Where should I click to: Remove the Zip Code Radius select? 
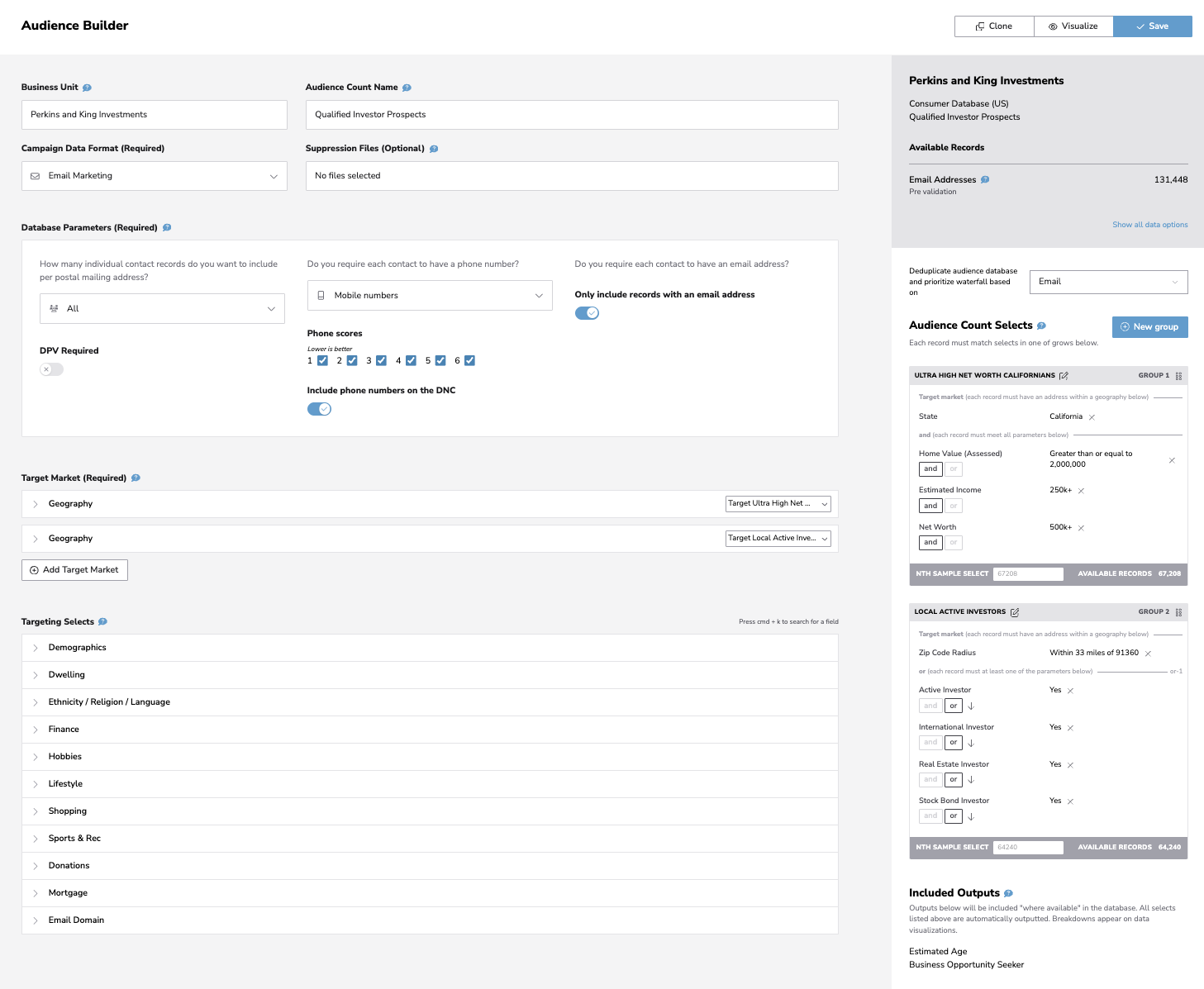1148,654
